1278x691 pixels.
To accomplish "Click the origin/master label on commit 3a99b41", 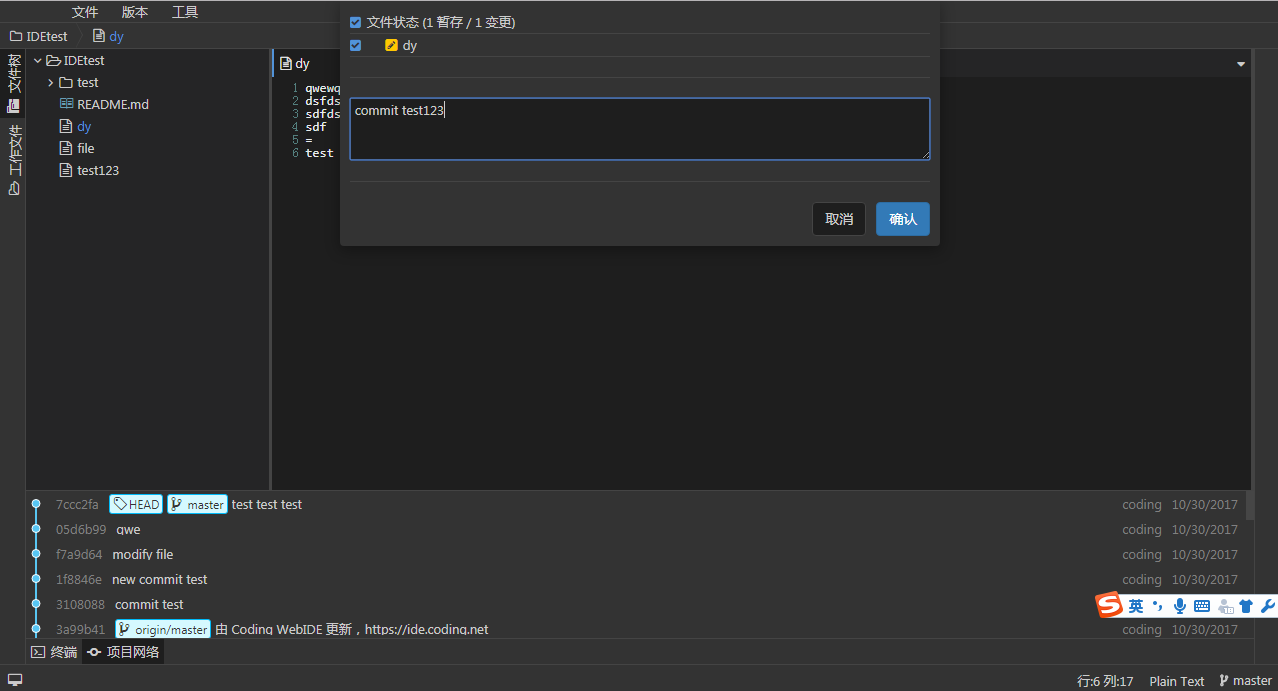I will click(x=162, y=629).
